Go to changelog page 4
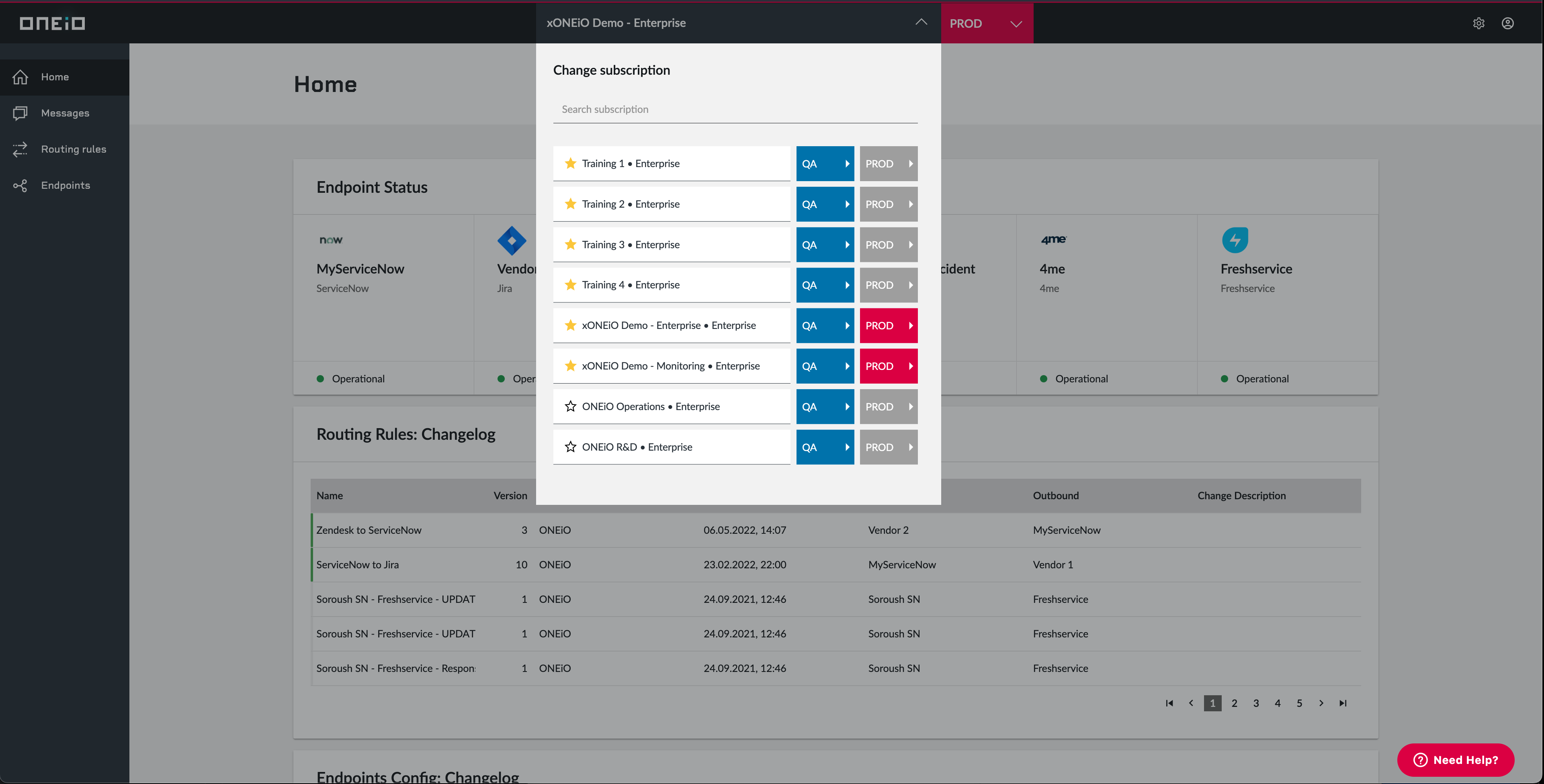Viewport: 1544px width, 784px height. tap(1277, 702)
